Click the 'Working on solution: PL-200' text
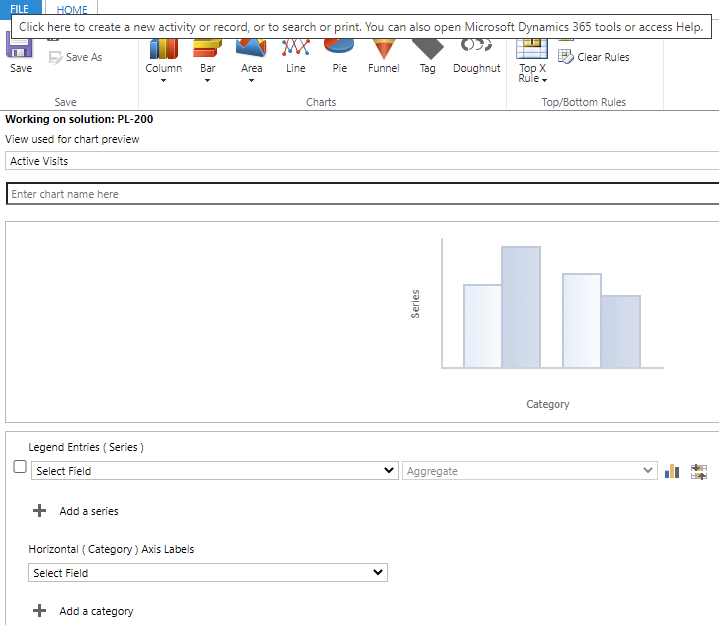This screenshot has height=625, width=719. [79, 119]
